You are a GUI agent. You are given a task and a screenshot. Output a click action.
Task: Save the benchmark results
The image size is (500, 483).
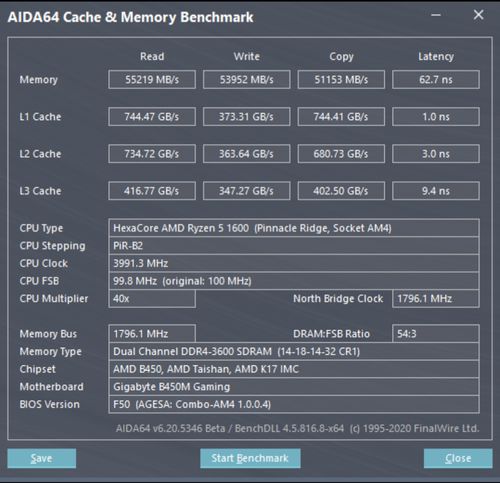[x=42, y=458]
